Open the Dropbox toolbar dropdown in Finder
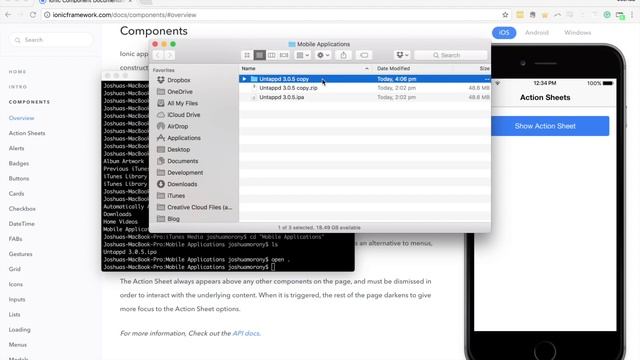The width and height of the screenshot is (640, 360). 402,55
